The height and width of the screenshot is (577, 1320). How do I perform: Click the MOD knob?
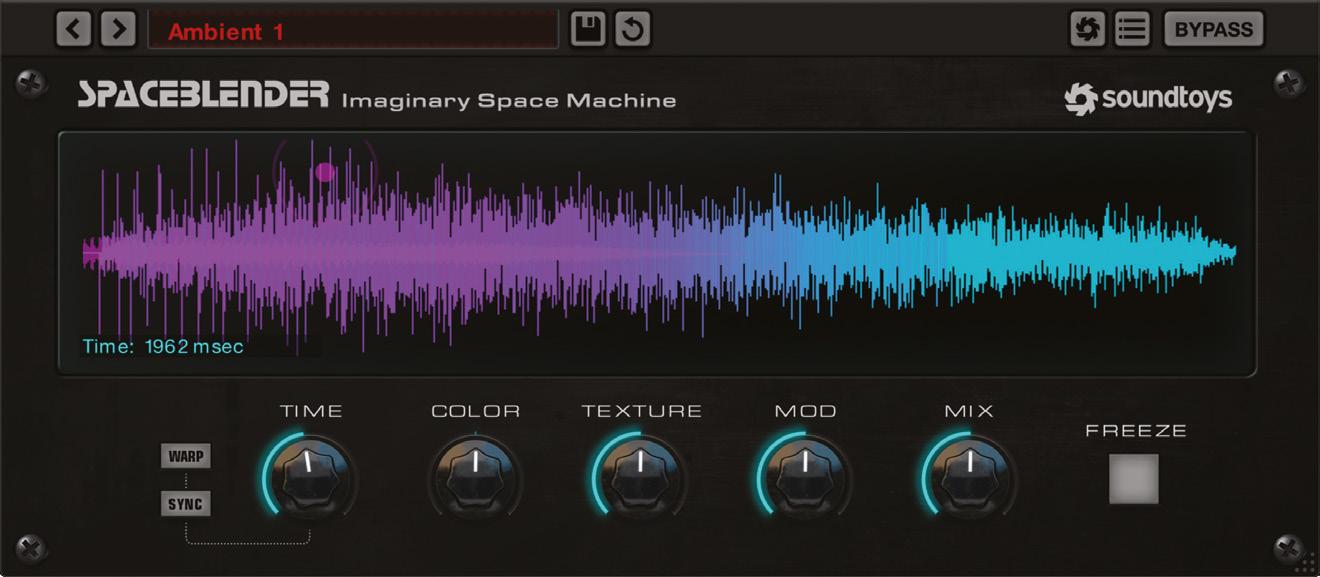click(x=804, y=477)
